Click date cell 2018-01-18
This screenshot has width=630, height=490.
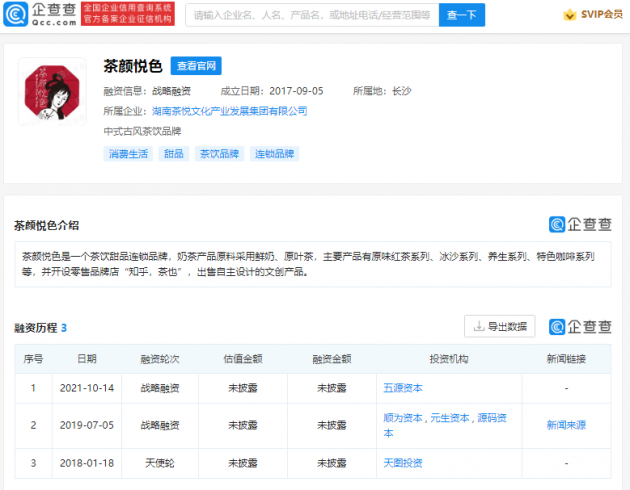(87, 463)
